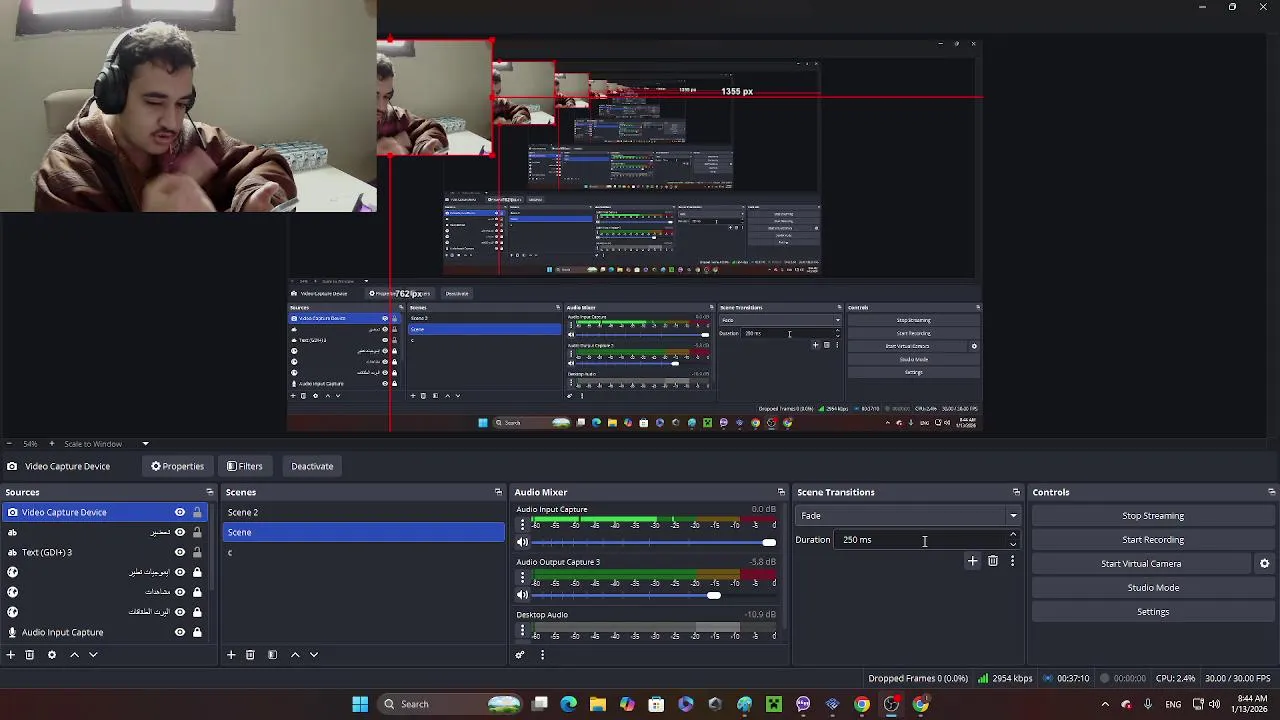The image size is (1280, 720).
Task: Hide the Video Capture Device source
Action: click(180, 512)
